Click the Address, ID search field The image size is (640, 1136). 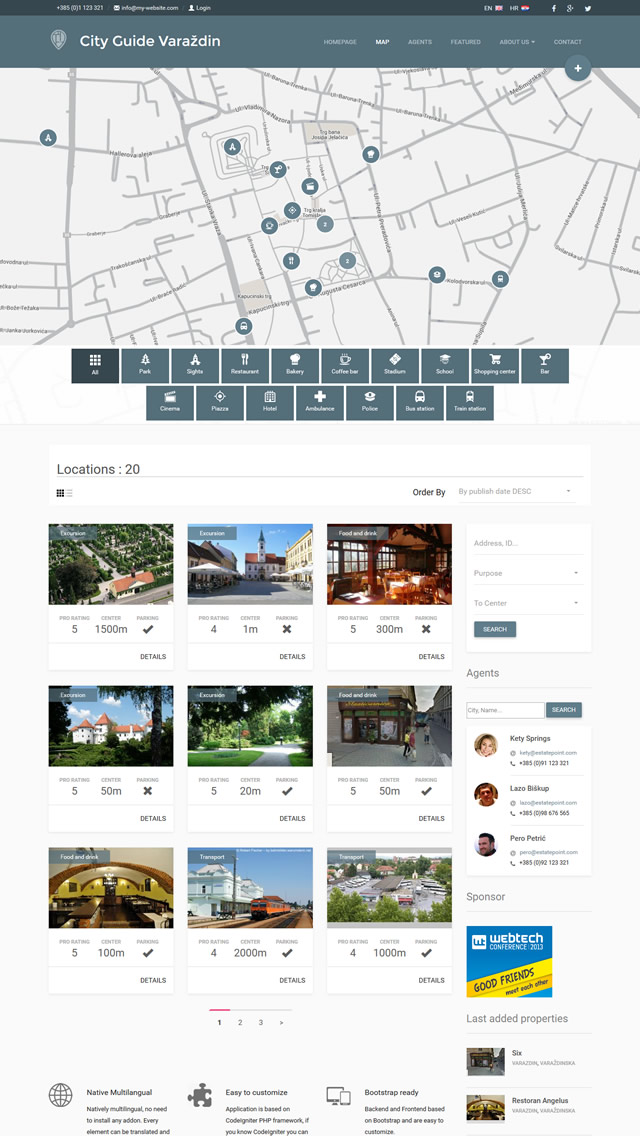tap(527, 544)
